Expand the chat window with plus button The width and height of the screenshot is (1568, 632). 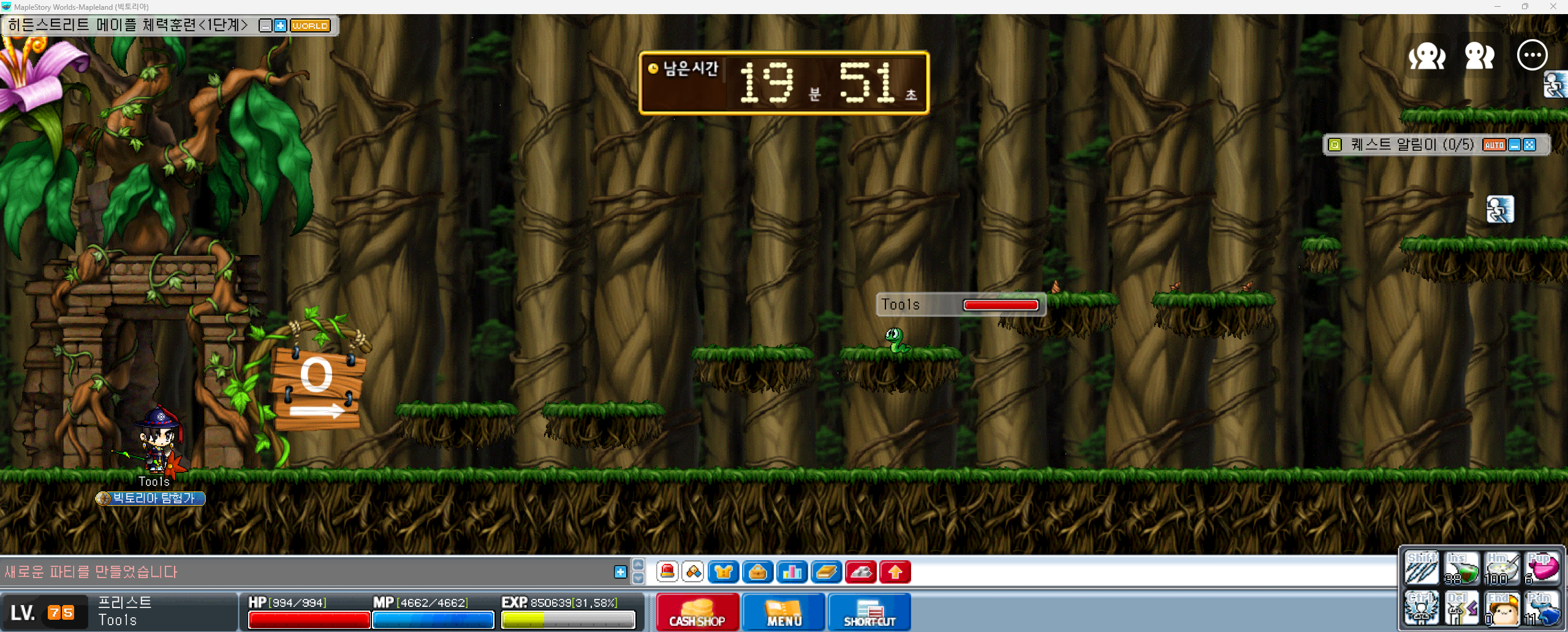pyautogui.click(x=620, y=572)
